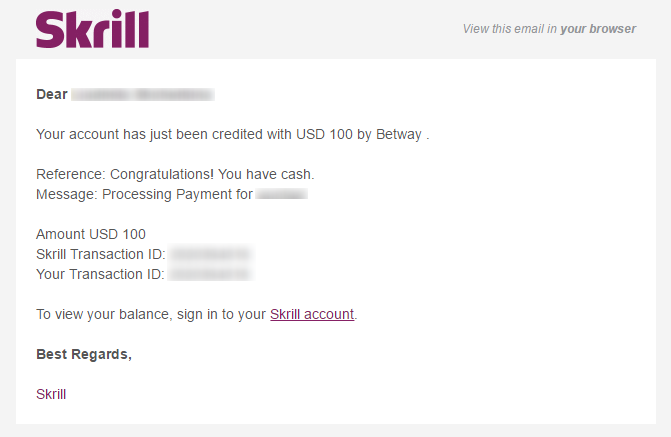Click the 'To view your balance' text

pyautogui.click(x=103, y=314)
